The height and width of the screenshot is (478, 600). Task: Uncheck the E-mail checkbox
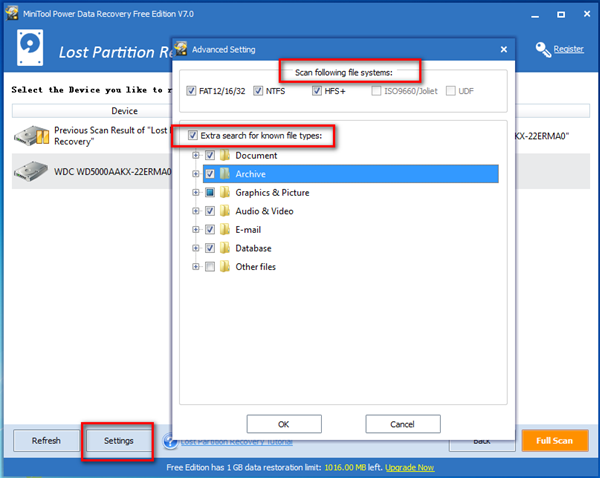tap(210, 230)
